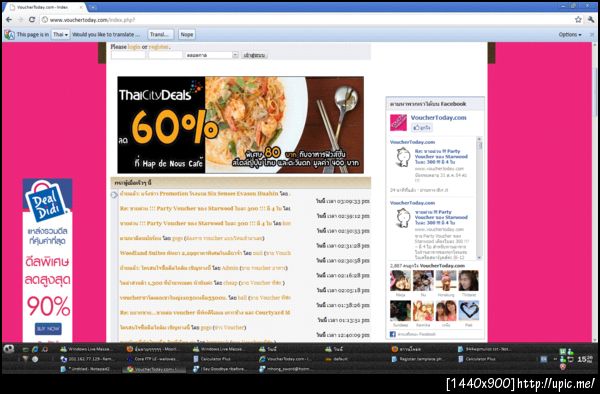
Task: Open the VoucherToday.com Facebook page link
Action: point(438,117)
